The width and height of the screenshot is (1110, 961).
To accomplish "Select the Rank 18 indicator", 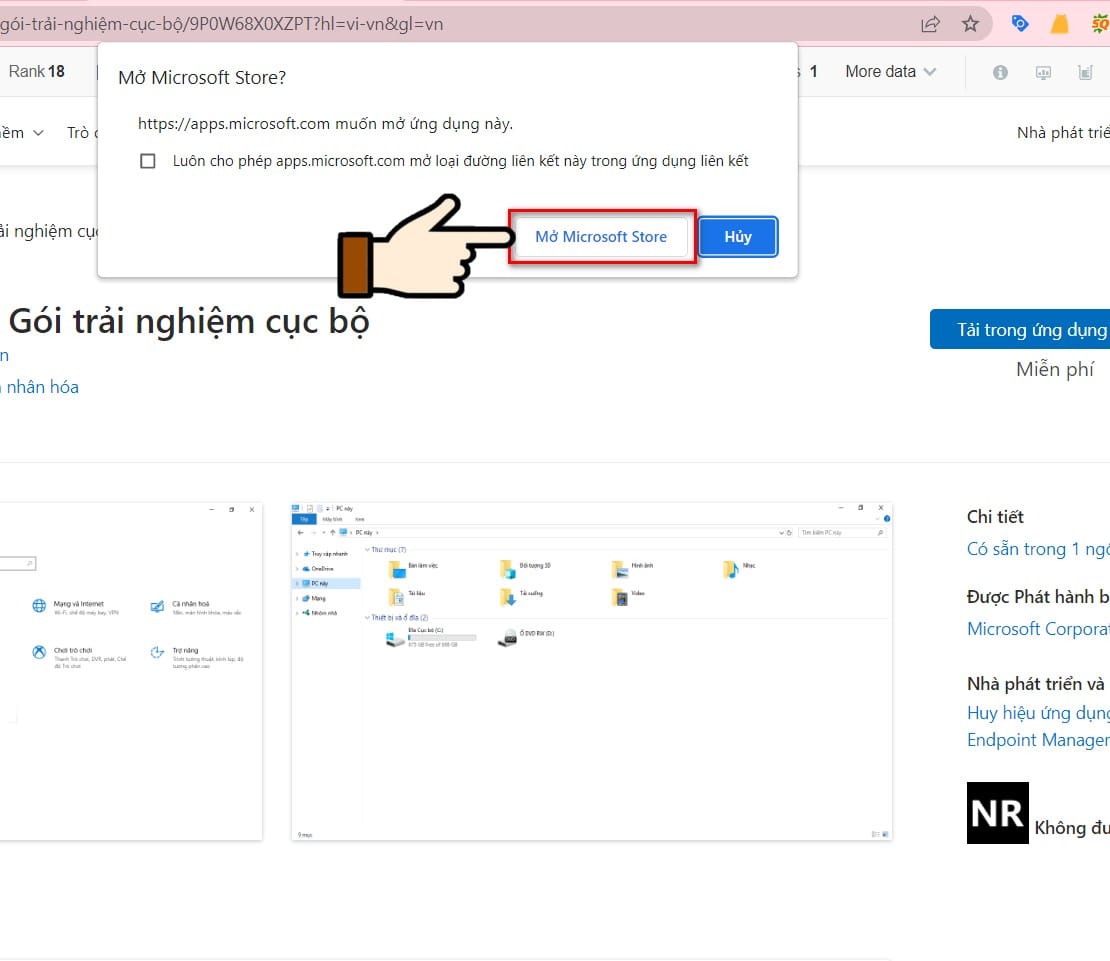I will (37, 71).
